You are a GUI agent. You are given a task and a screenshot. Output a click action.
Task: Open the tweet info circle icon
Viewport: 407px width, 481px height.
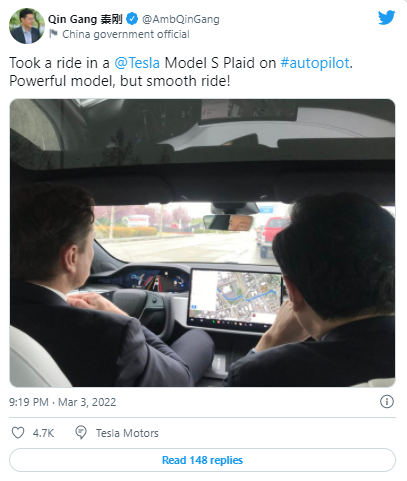[387, 401]
